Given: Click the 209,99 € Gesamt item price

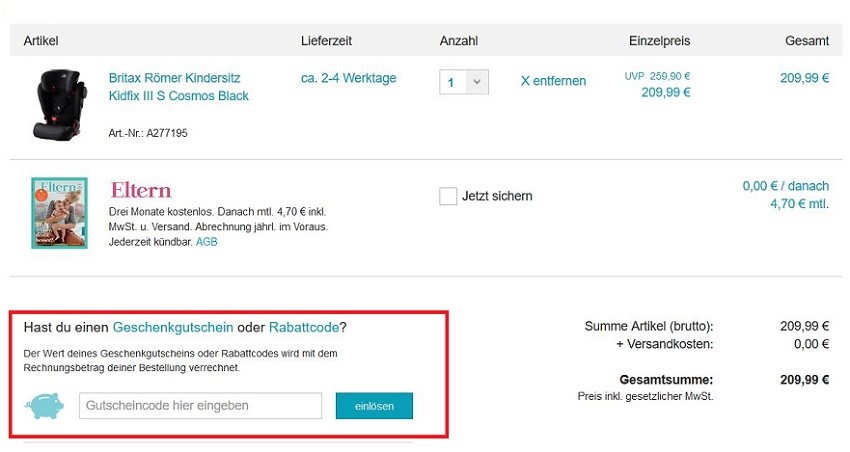Looking at the screenshot, I should click(804, 78).
